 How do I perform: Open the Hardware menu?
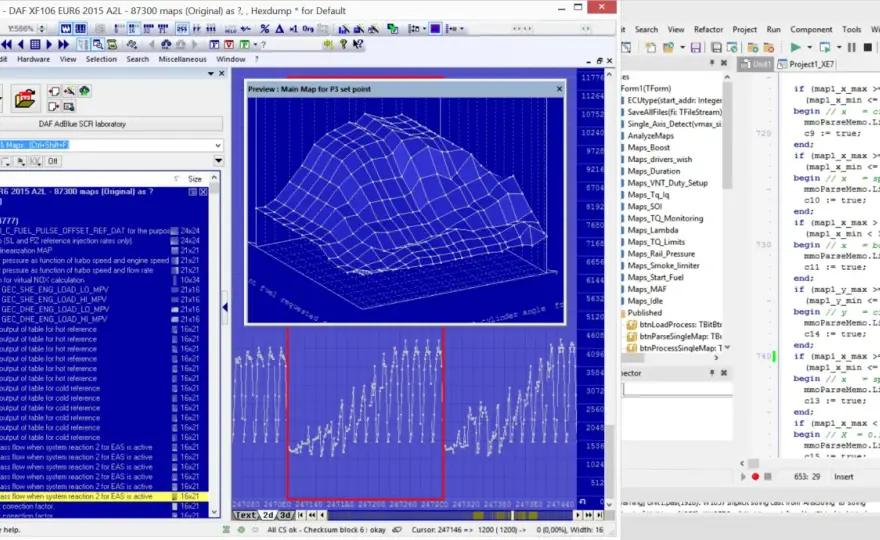tap(33, 59)
